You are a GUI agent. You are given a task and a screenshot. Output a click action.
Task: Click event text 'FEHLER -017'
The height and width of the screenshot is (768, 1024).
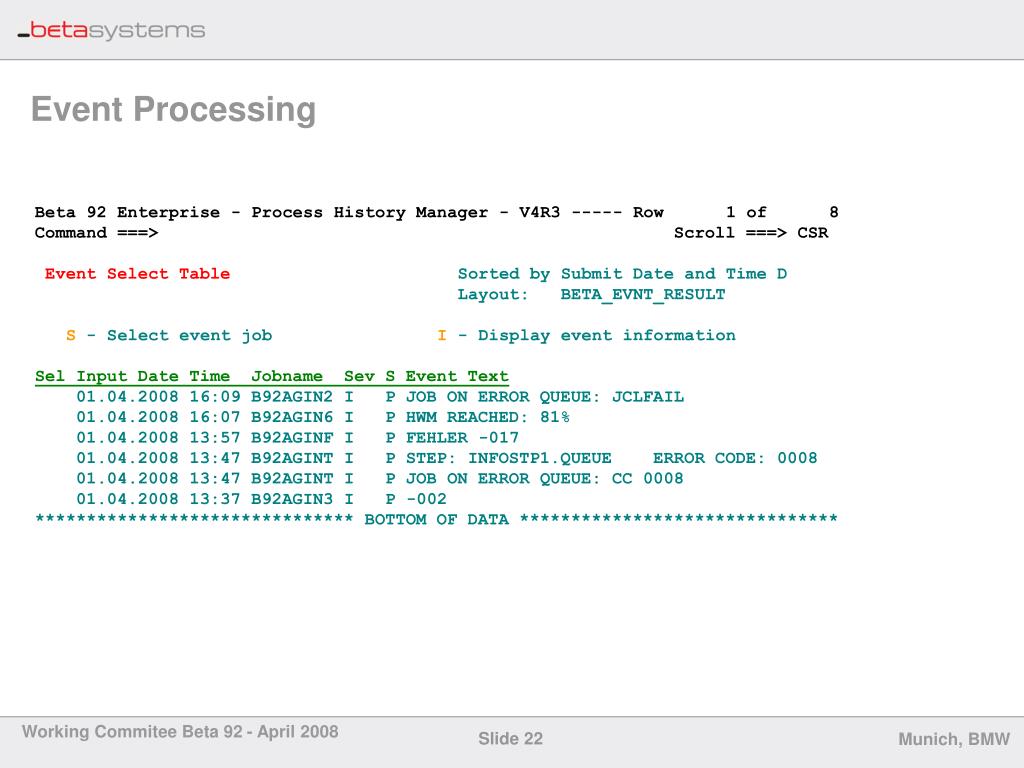click(x=462, y=438)
